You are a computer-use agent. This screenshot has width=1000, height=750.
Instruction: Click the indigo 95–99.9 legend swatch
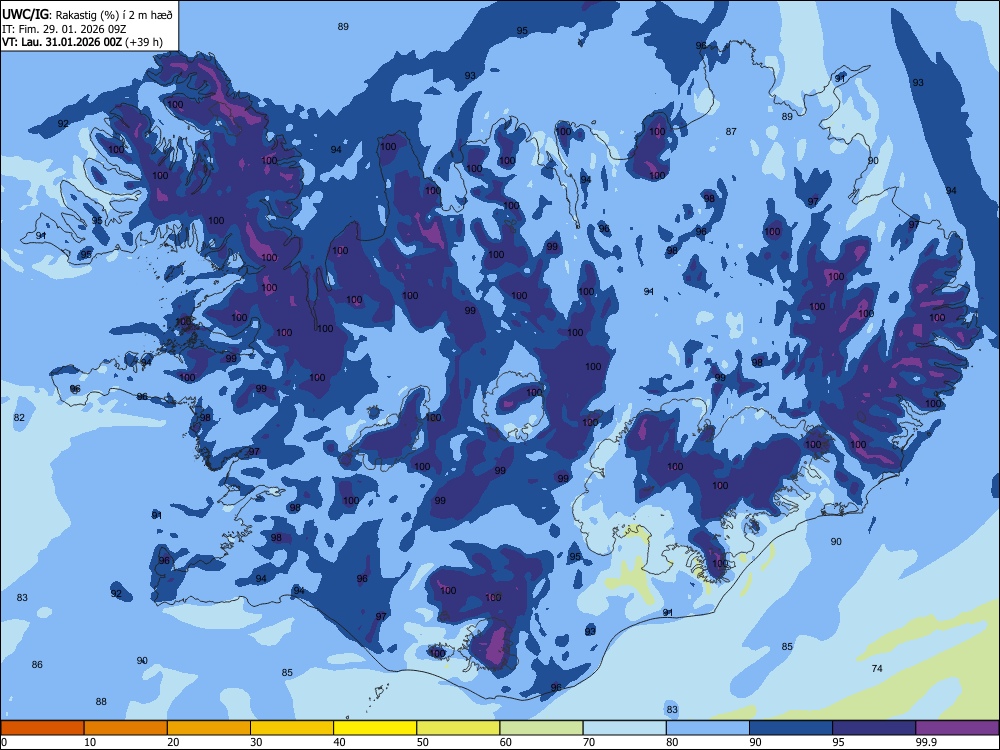(x=874, y=728)
